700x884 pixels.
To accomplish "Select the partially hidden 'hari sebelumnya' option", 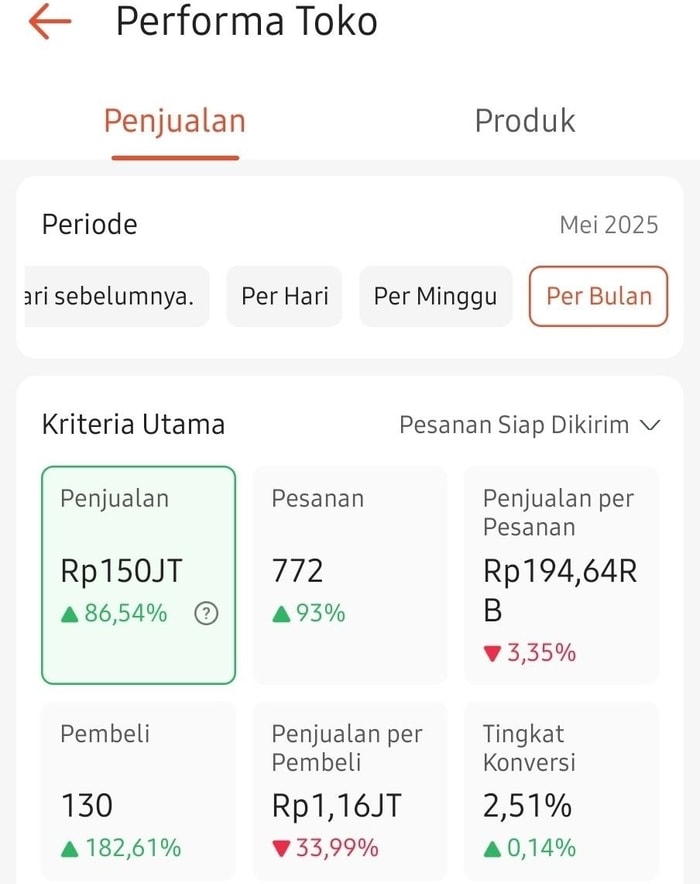I will 110,296.
